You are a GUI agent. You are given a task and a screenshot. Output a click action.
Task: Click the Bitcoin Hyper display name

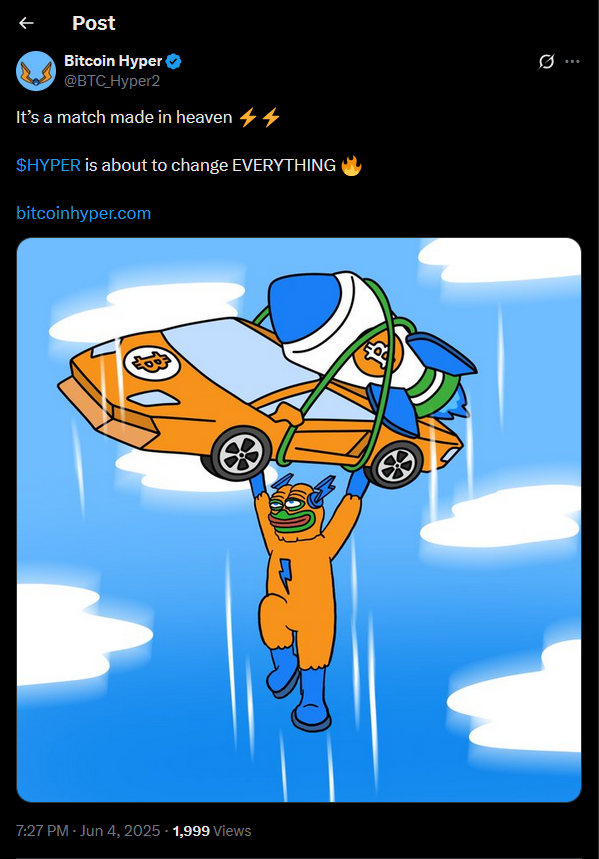(113, 61)
